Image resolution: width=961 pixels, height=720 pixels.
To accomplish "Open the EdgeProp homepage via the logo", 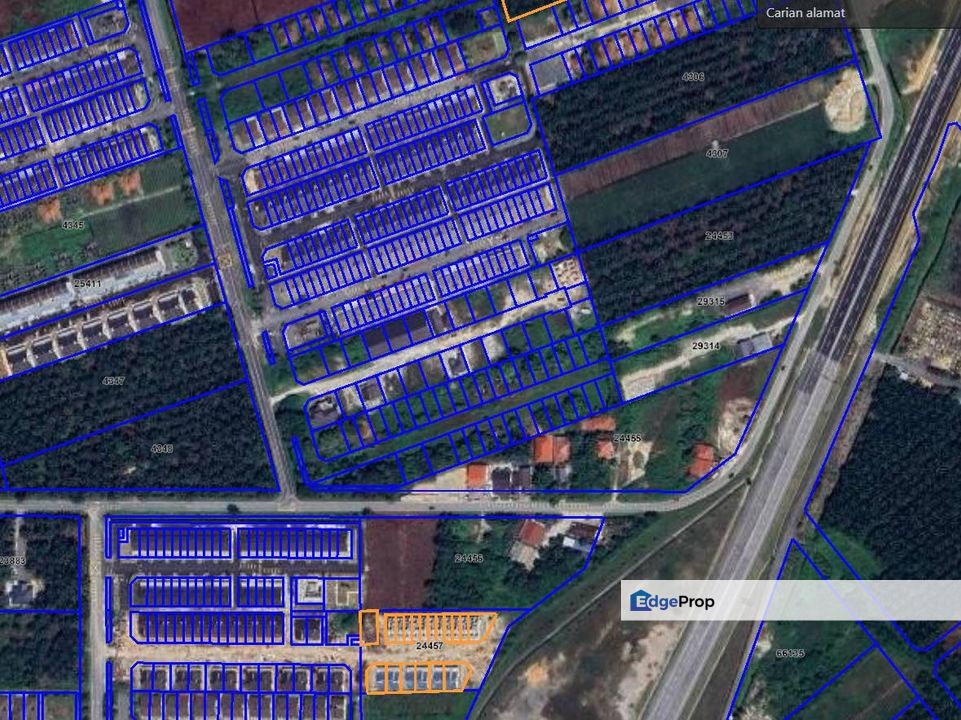I will click(671, 601).
